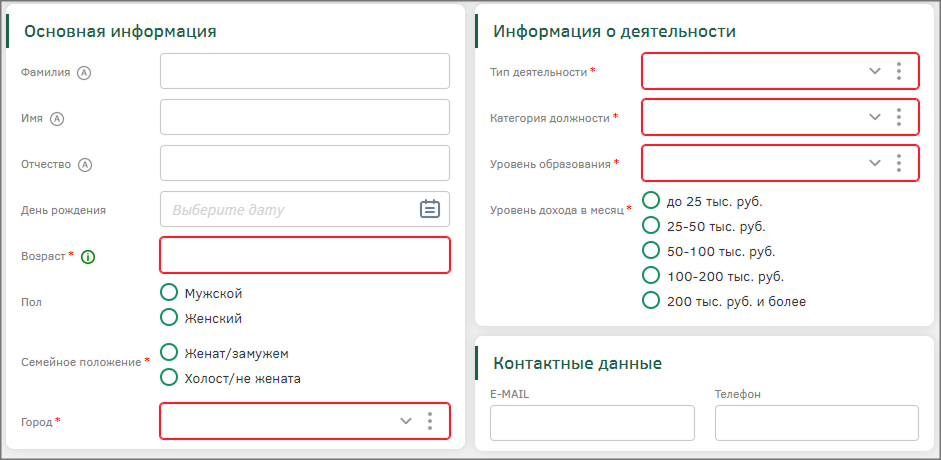
Task: Choose Женат/замужем marital status
Action: click(169, 353)
